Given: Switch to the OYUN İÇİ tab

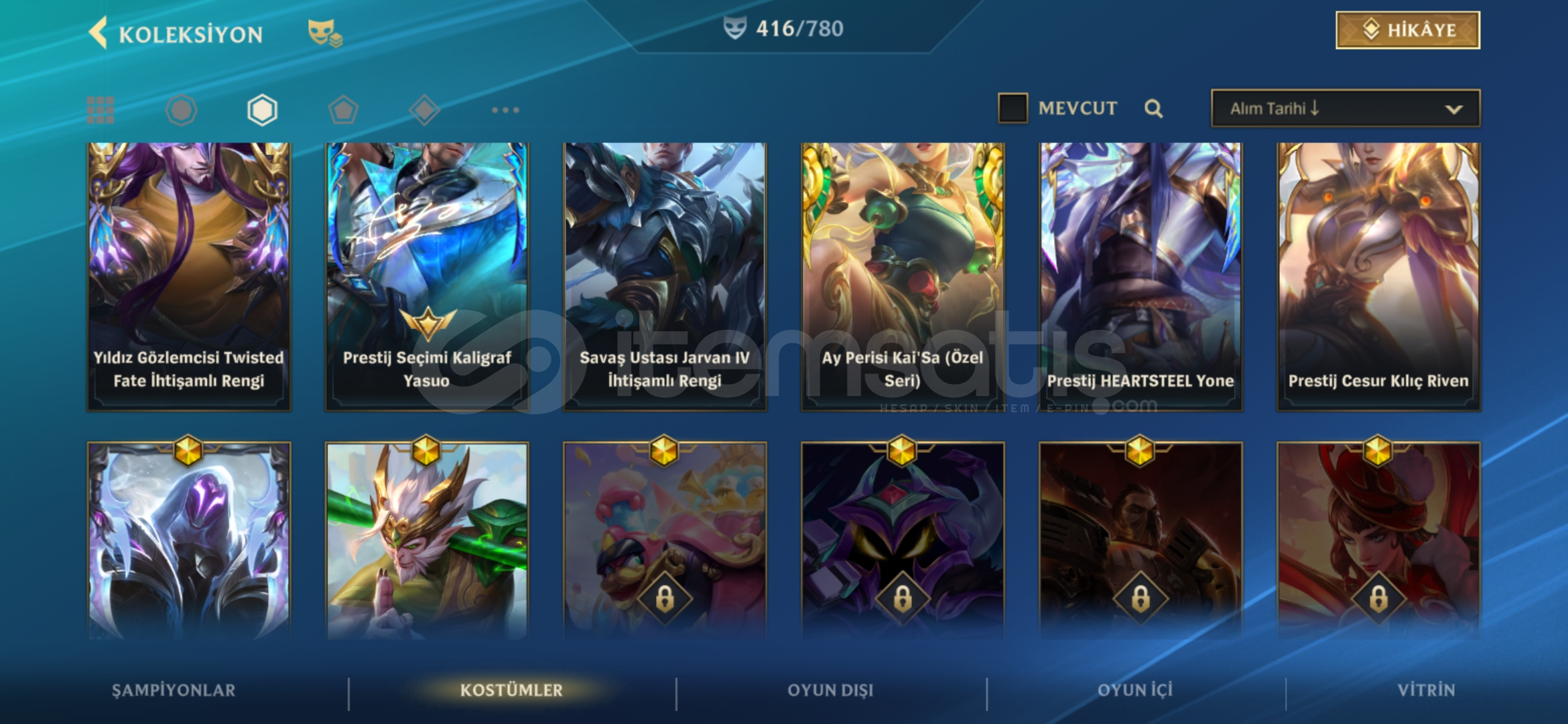Looking at the screenshot, I should (x=1135, y=690).
